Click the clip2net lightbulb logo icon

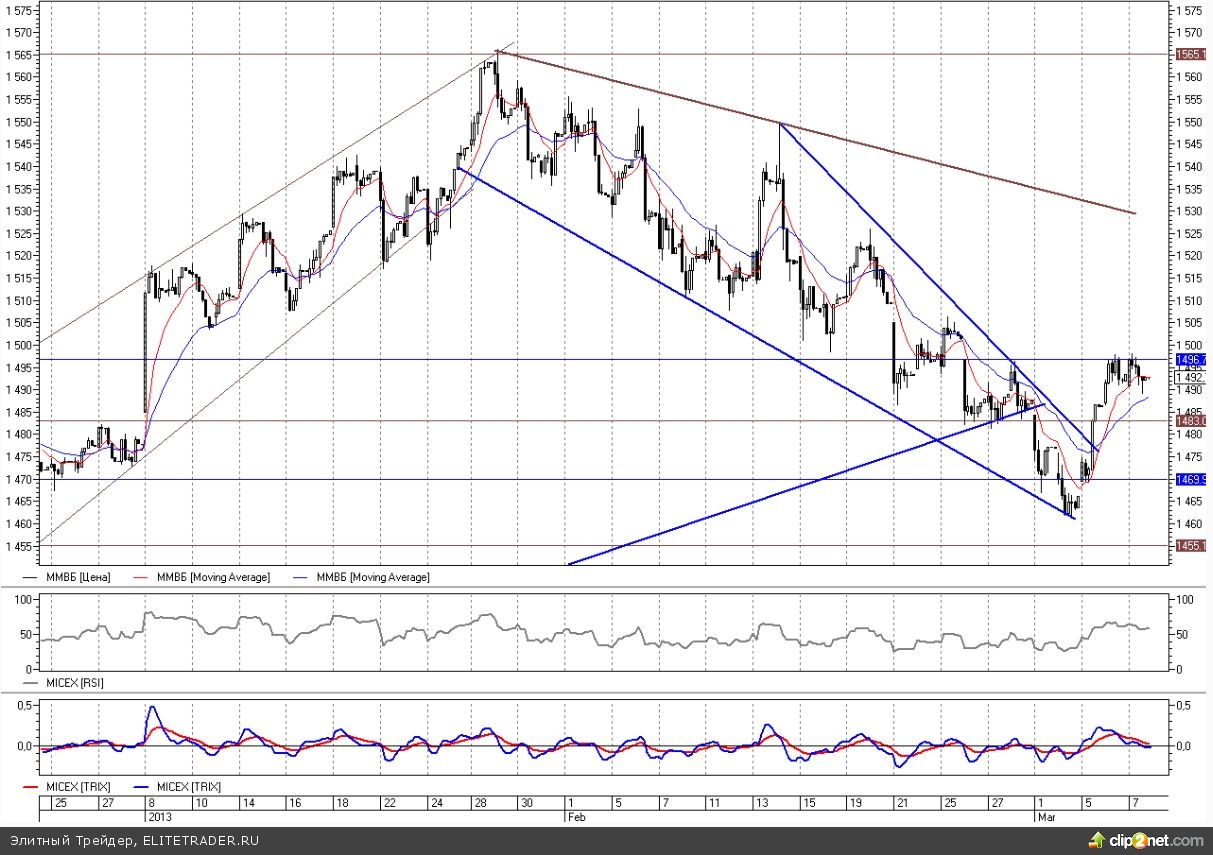(1100, 839)
